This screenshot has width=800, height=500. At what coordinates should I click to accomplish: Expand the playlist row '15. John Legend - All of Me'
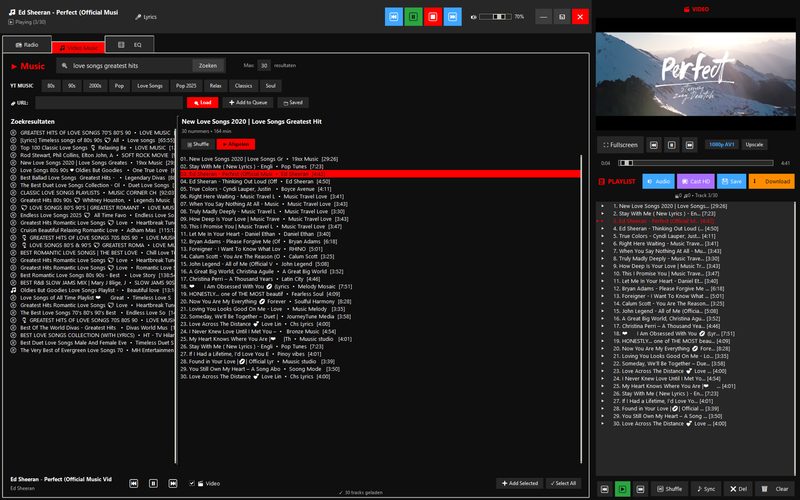[602, 311]
